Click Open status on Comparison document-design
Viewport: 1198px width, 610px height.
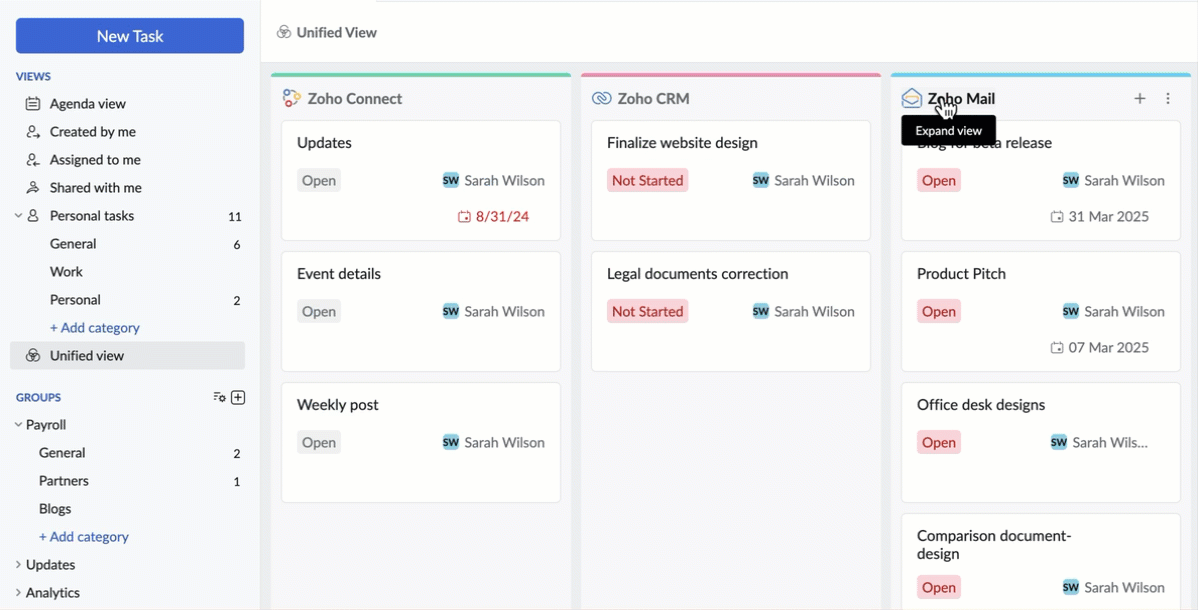click(x=939, y=587)
